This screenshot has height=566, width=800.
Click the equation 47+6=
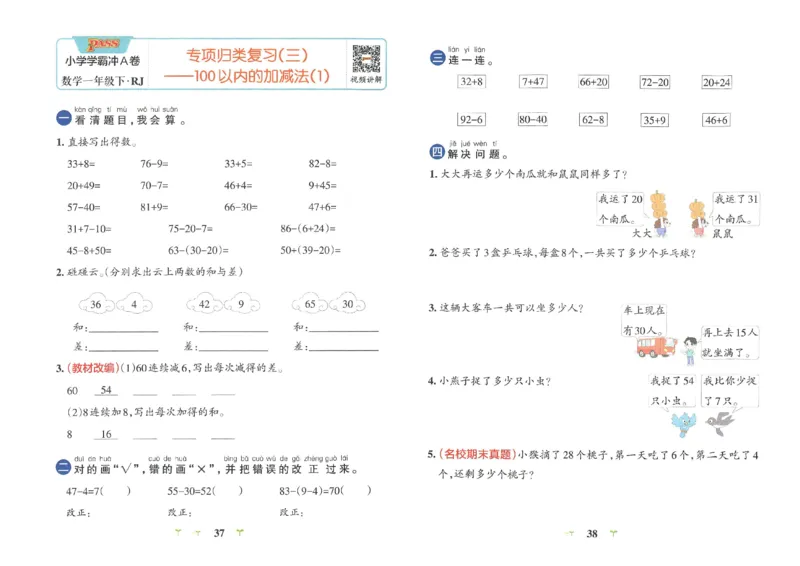pos(322,207)
